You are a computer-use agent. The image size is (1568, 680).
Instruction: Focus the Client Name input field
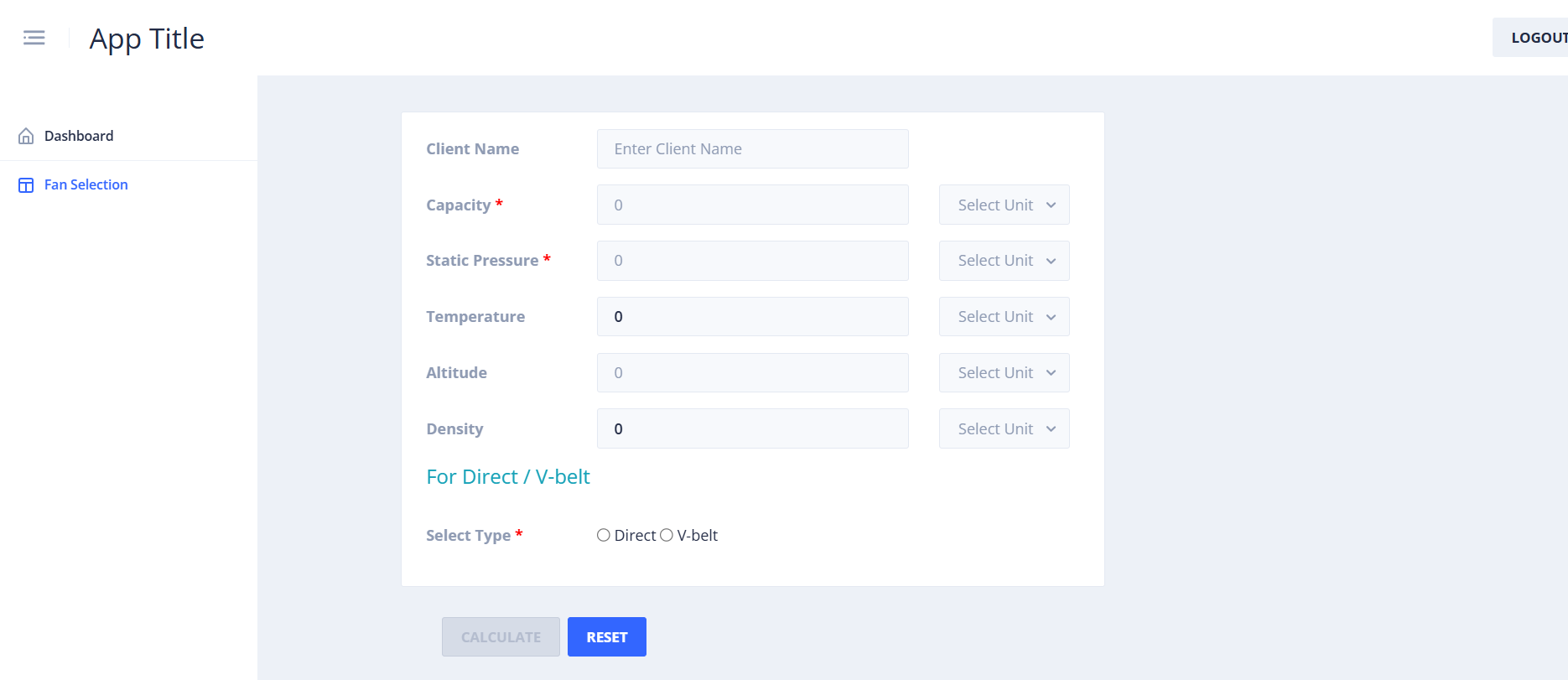[x=752, y=148]
